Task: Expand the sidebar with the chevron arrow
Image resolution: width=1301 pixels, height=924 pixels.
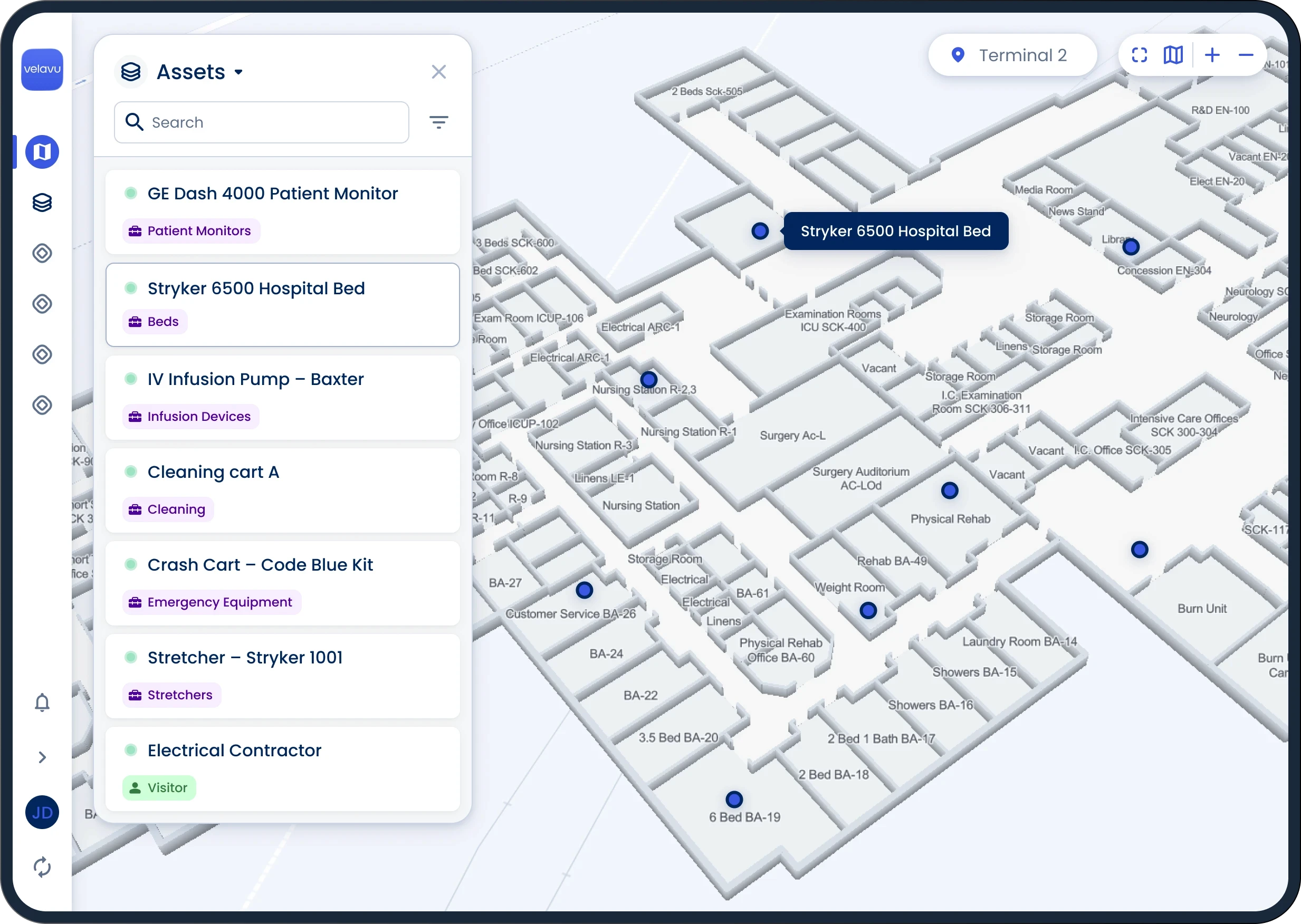Action: click(x=42, y=757)
